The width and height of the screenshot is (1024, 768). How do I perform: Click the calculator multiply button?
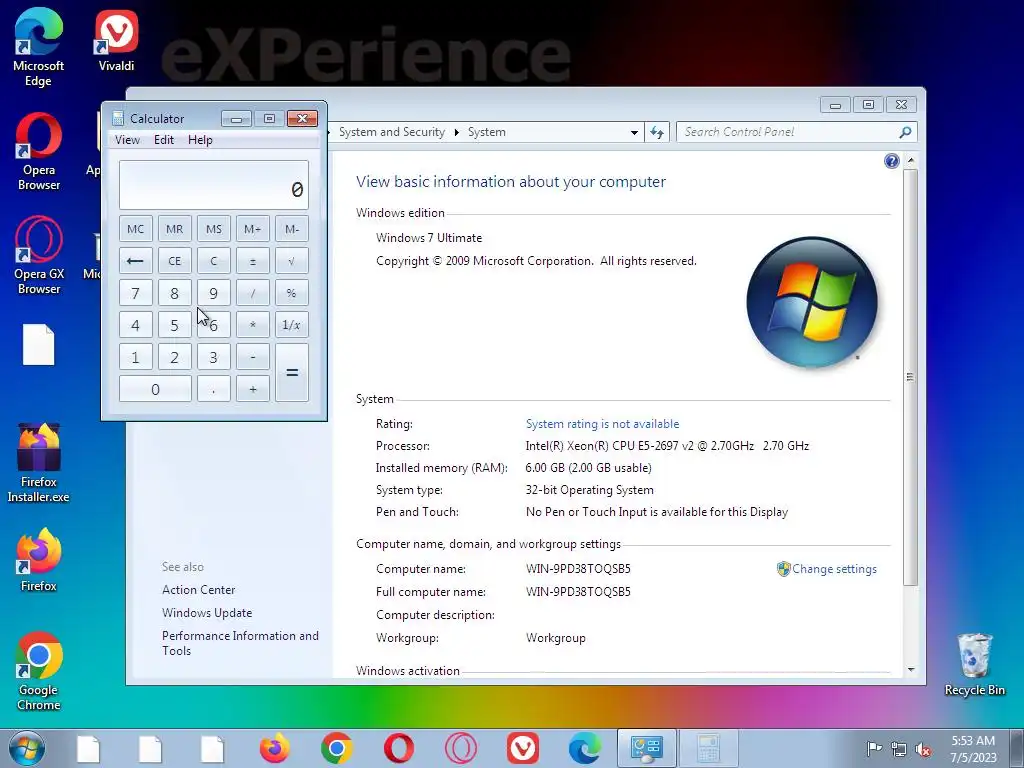(253, 325)
